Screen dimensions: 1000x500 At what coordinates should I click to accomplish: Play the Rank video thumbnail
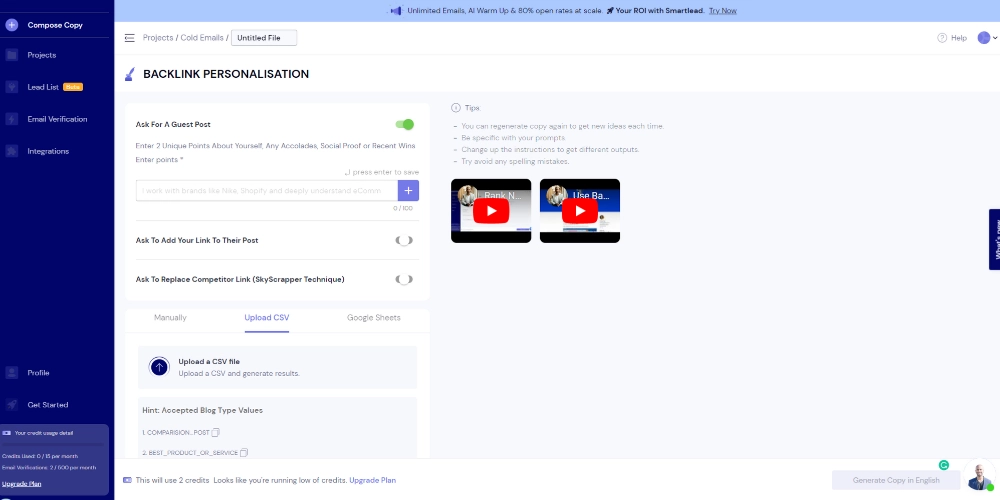(491, 211)
